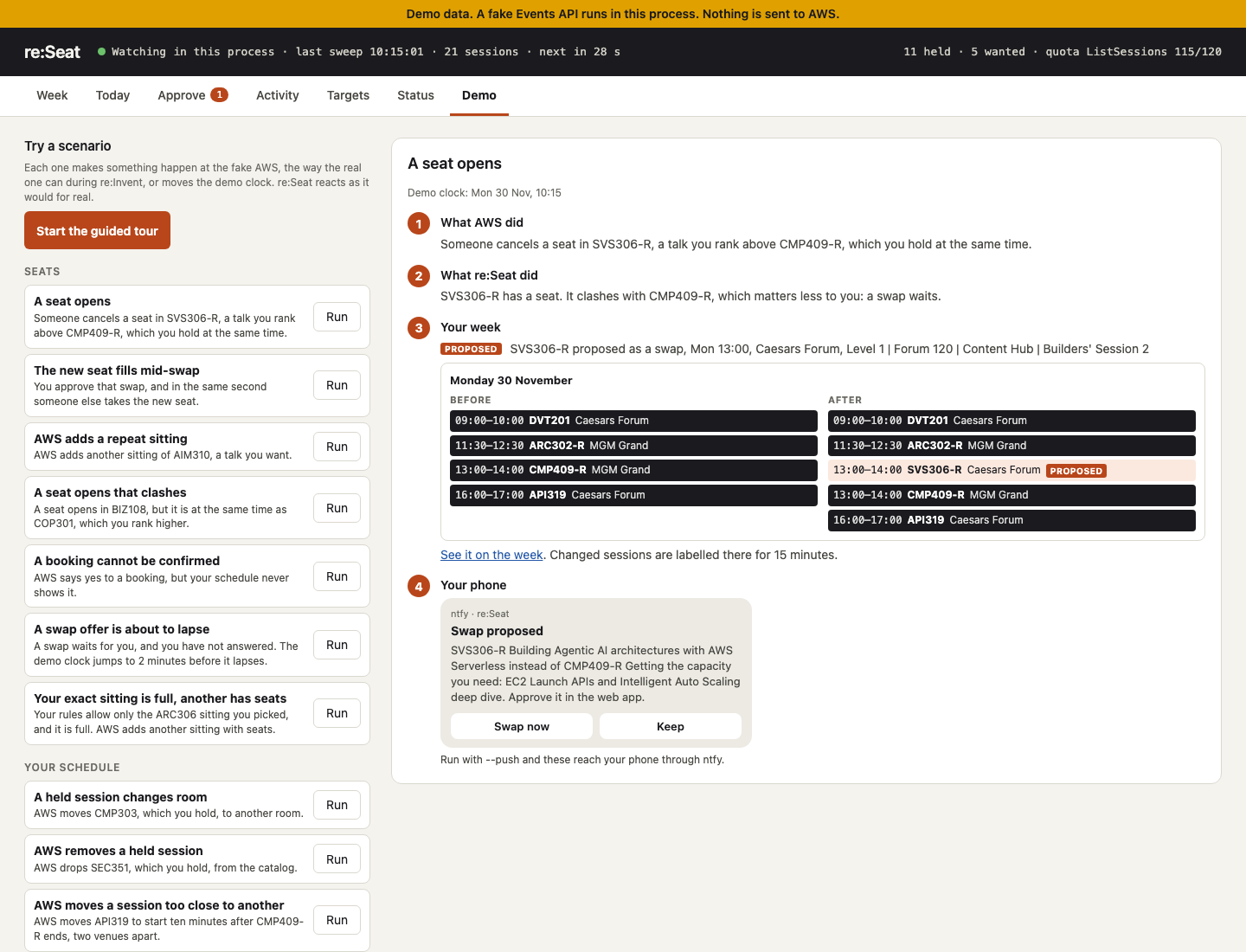This screenshot has height=952, width=1246.
Task: Click the 'Demo clock: Mon 30 Nov, 10:15' text
Action: click(485, 193)
